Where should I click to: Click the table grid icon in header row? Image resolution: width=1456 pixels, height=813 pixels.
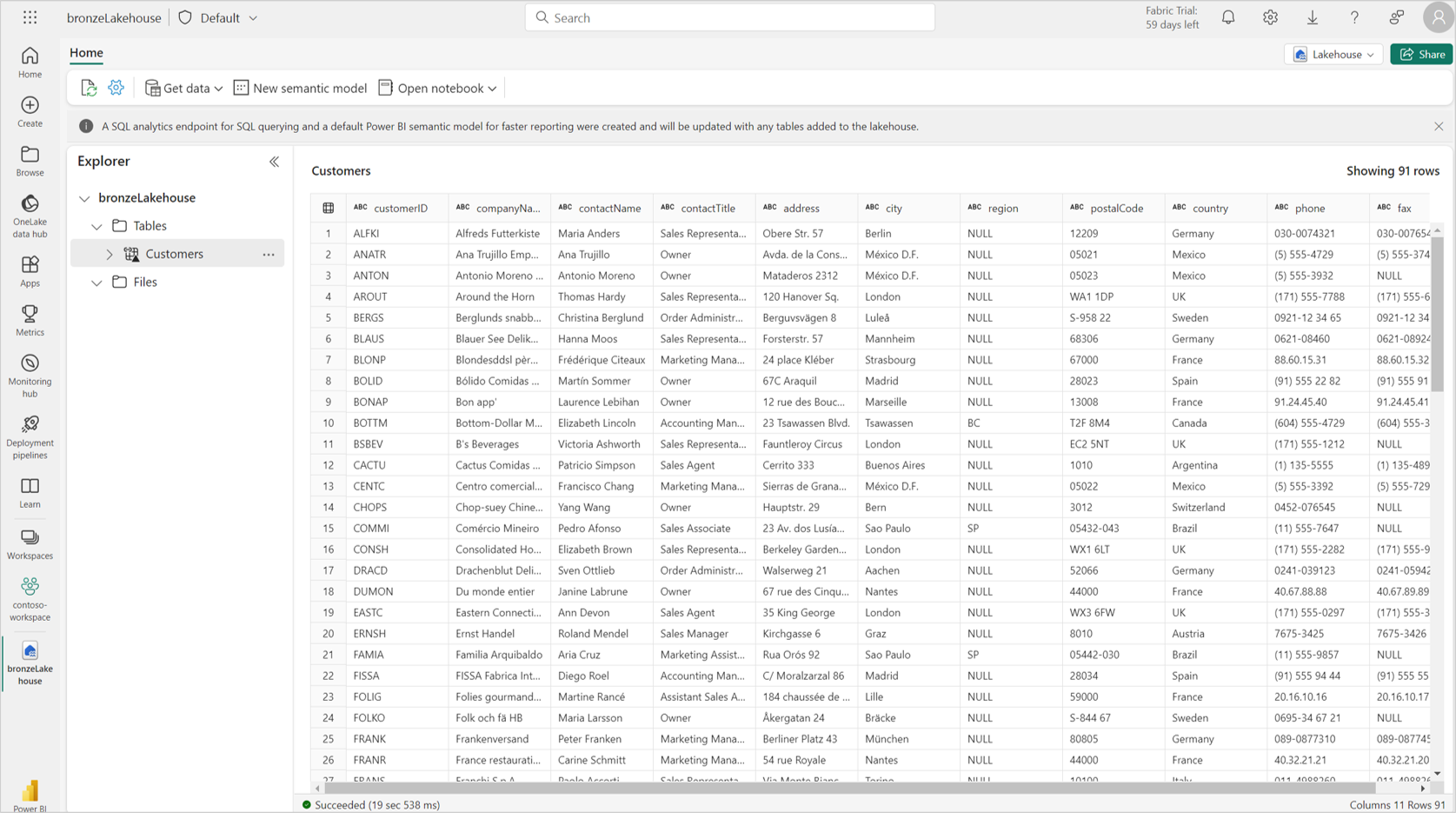[x=328, y=208]
